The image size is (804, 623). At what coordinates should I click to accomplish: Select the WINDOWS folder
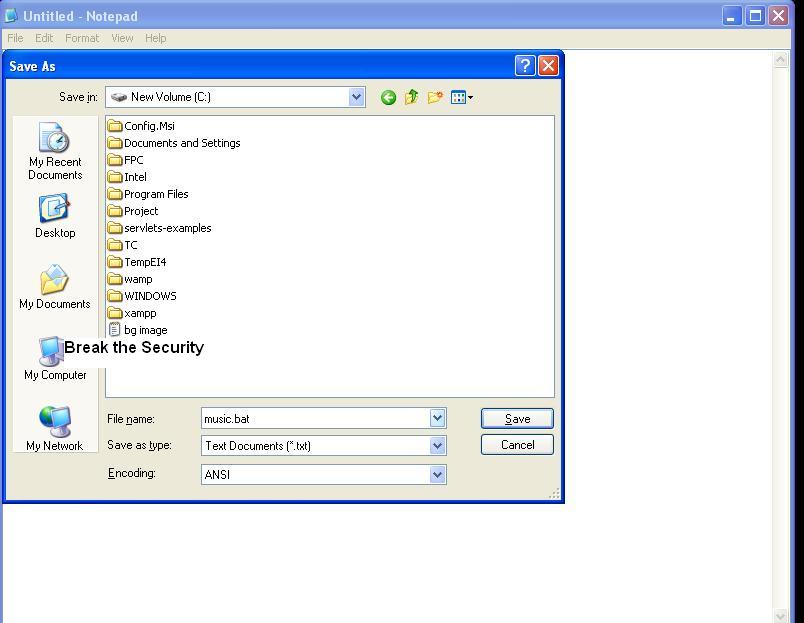(143, 296)
